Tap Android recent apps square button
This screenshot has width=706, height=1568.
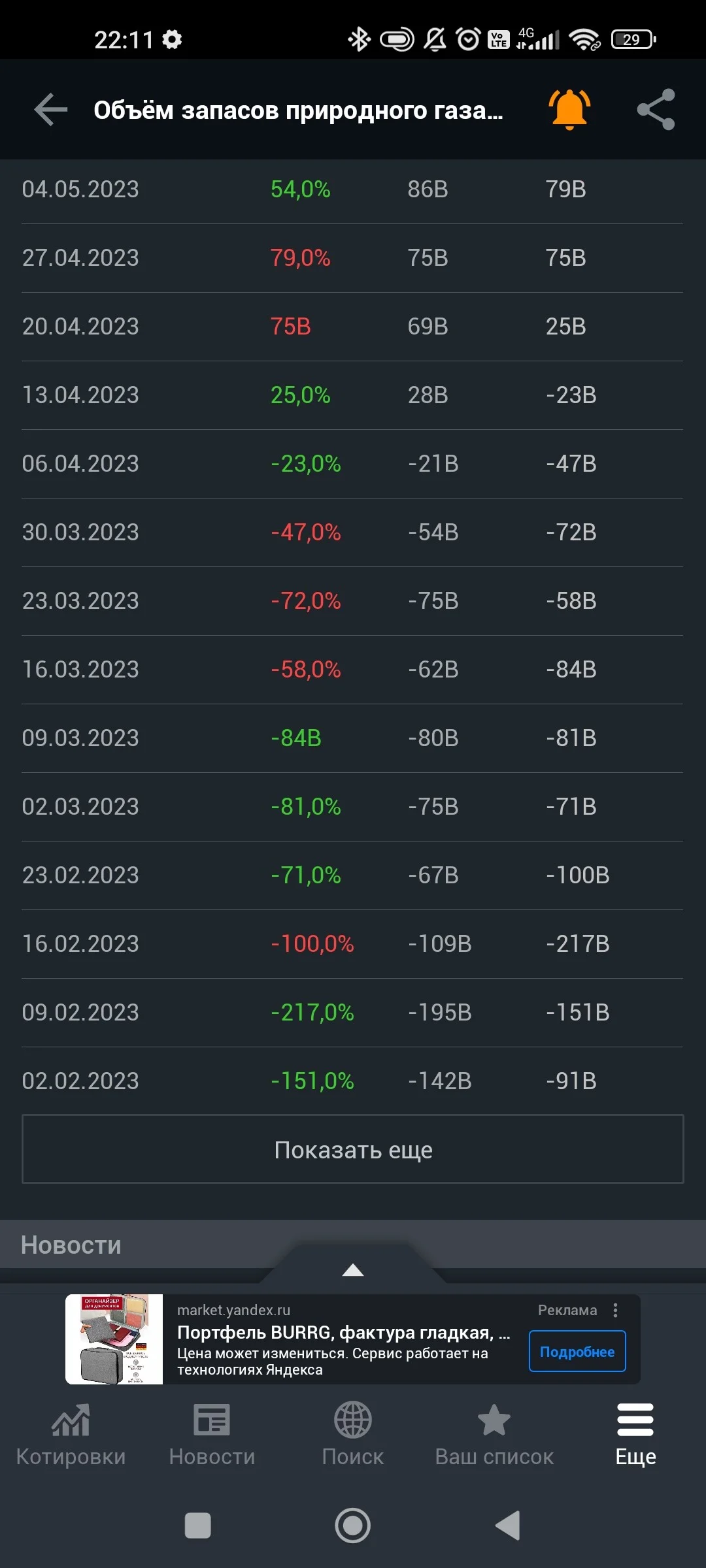click(x=198, y=1526)
